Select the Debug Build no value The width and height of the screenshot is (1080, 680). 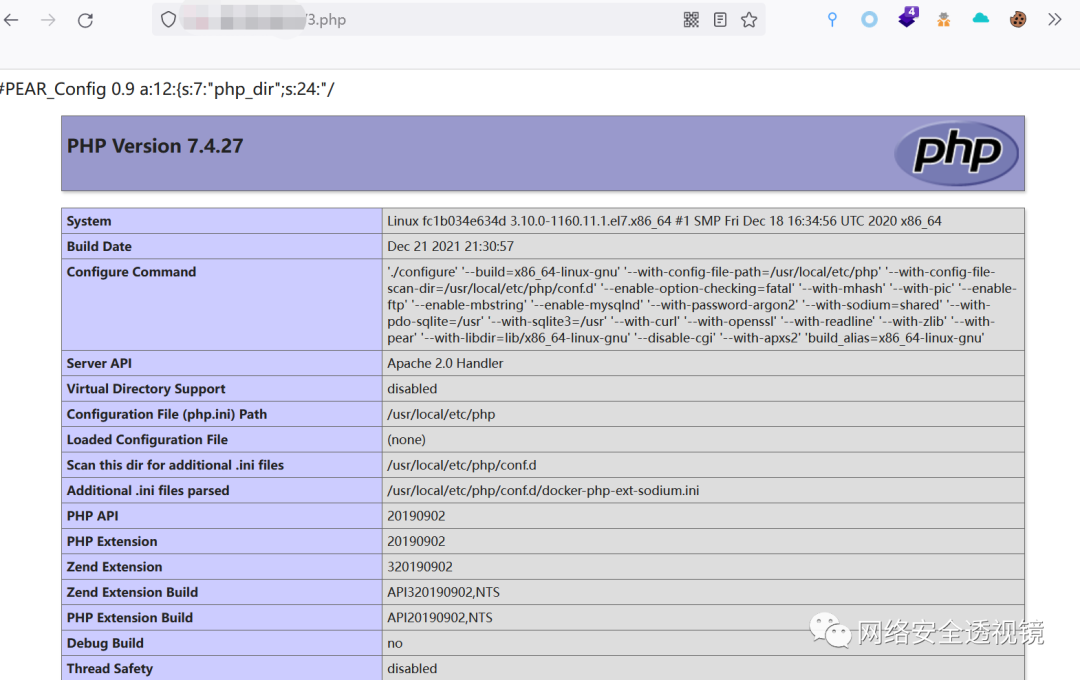pyautogui.click(x=395, y=643)
